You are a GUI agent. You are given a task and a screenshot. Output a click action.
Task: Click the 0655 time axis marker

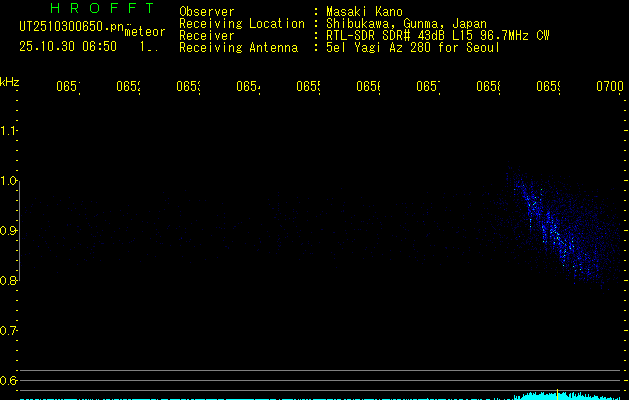click(308, 86)
